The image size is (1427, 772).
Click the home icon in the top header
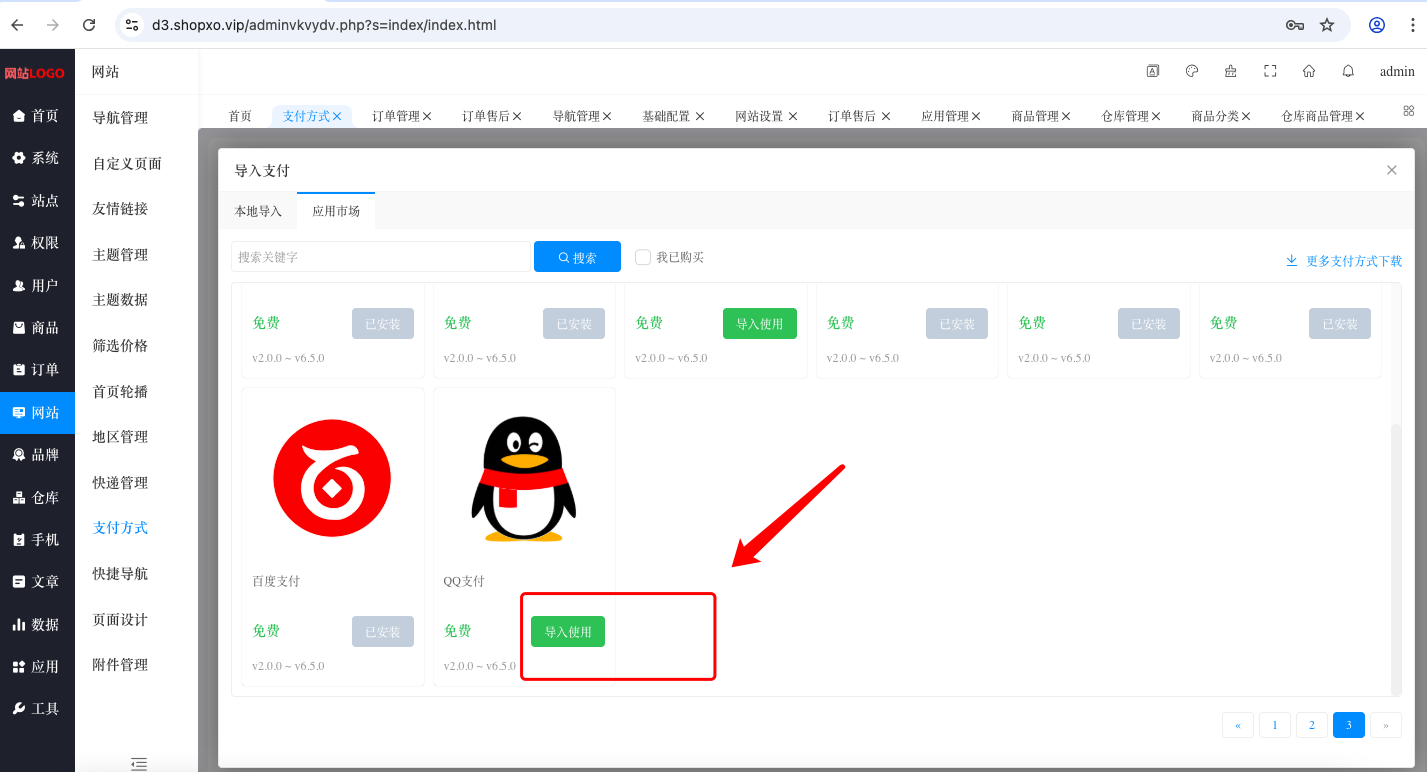[1309, 71]
